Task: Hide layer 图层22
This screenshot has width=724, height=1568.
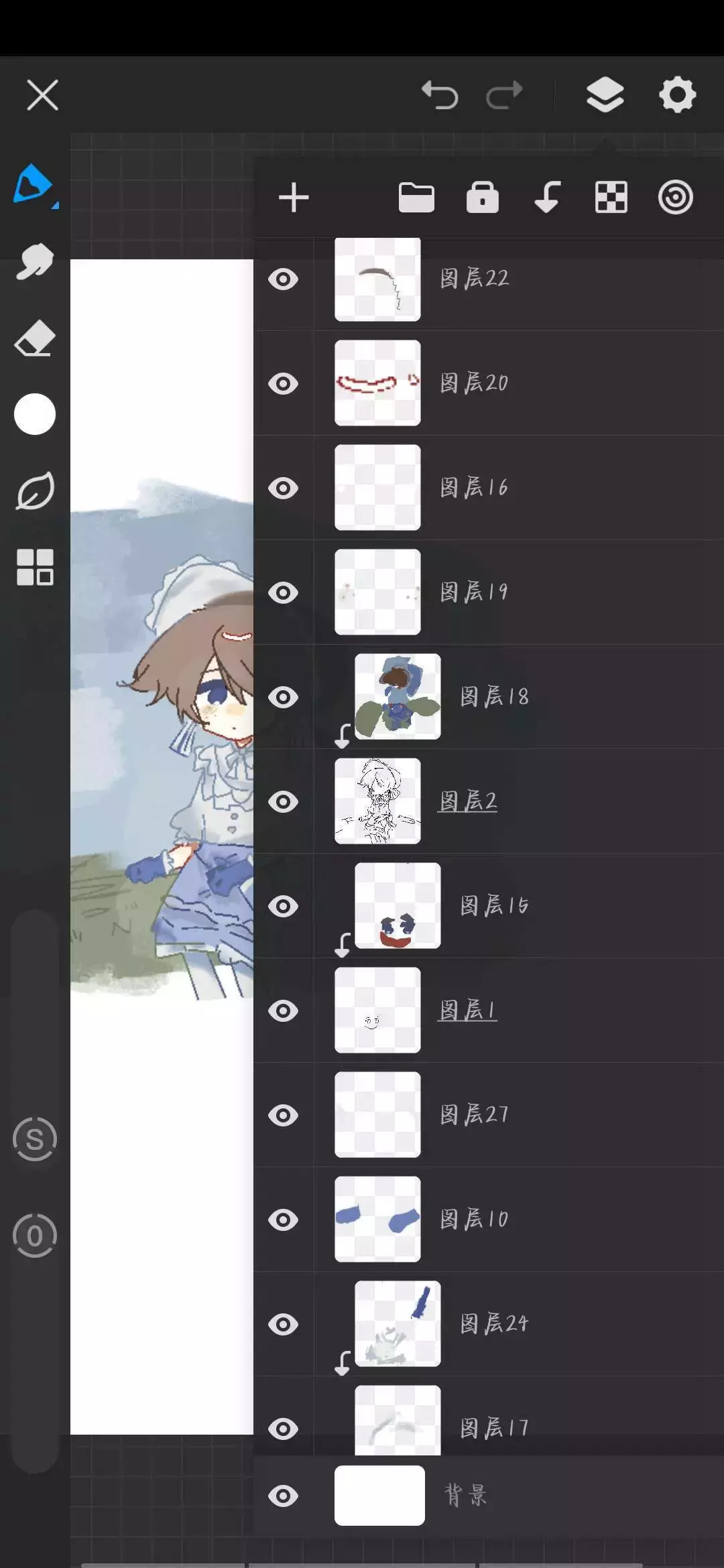Action: point(284,279)
